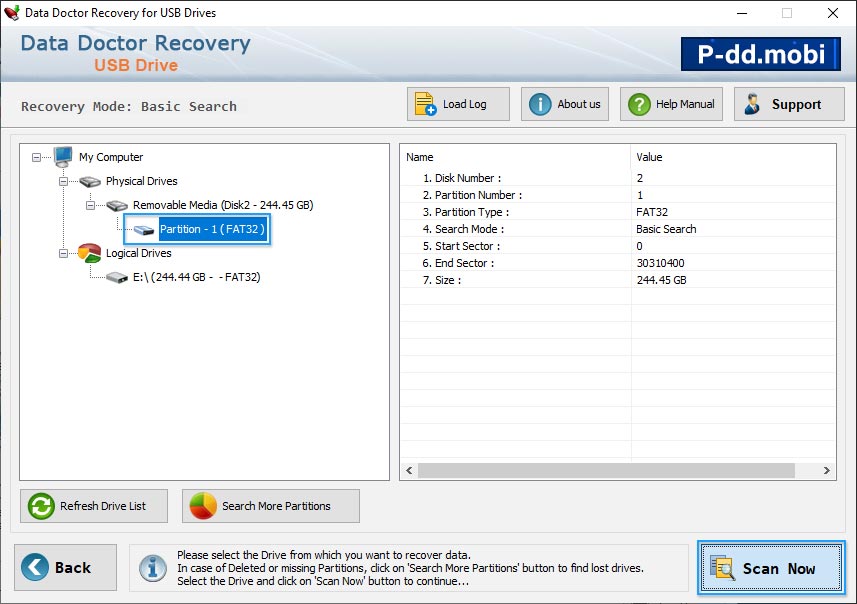Click the Logical Drives pie chart icon
This screenshot has width=857, height=604.
89,253
